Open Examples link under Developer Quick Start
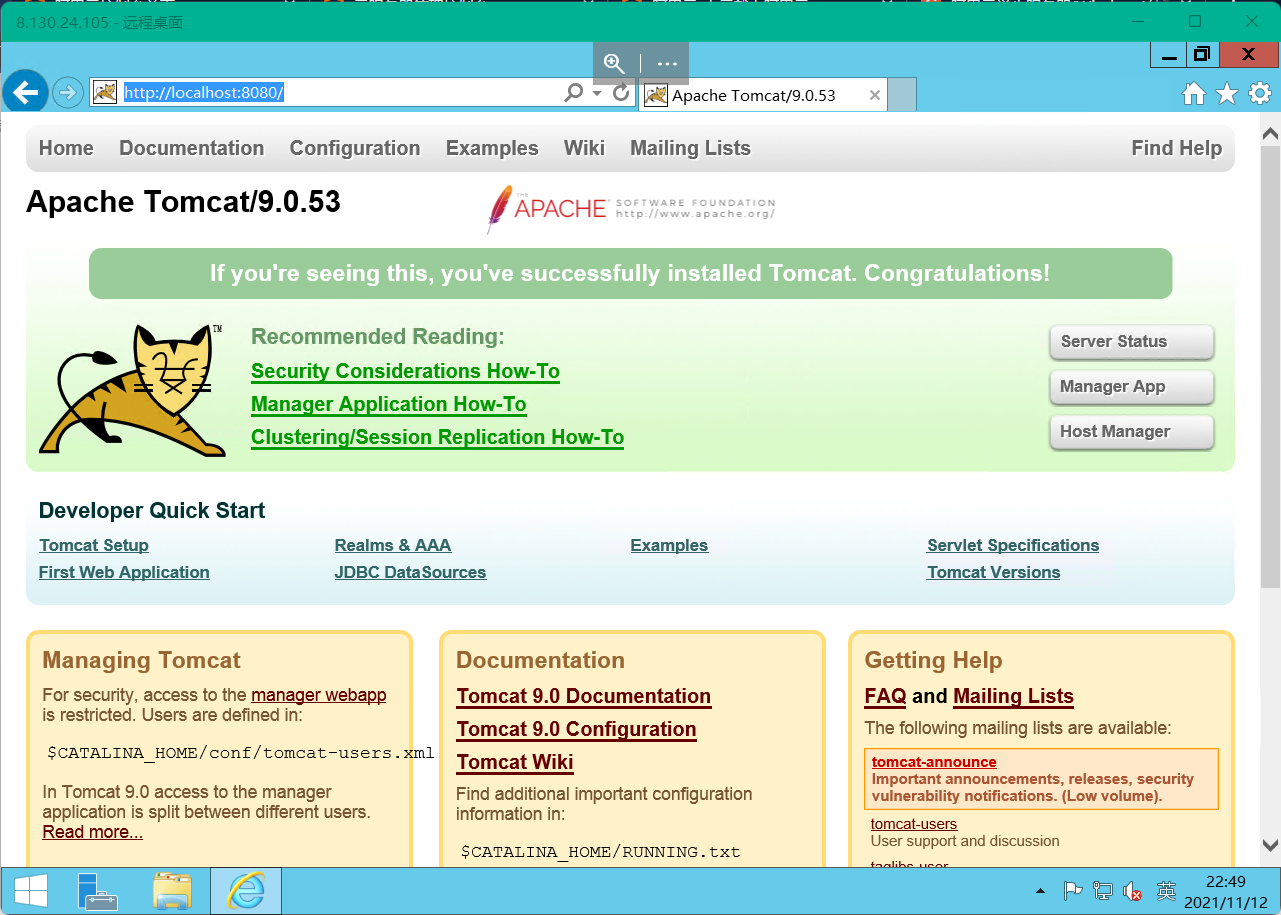Screen dimensions: 1281x915 tap(669, 545)
